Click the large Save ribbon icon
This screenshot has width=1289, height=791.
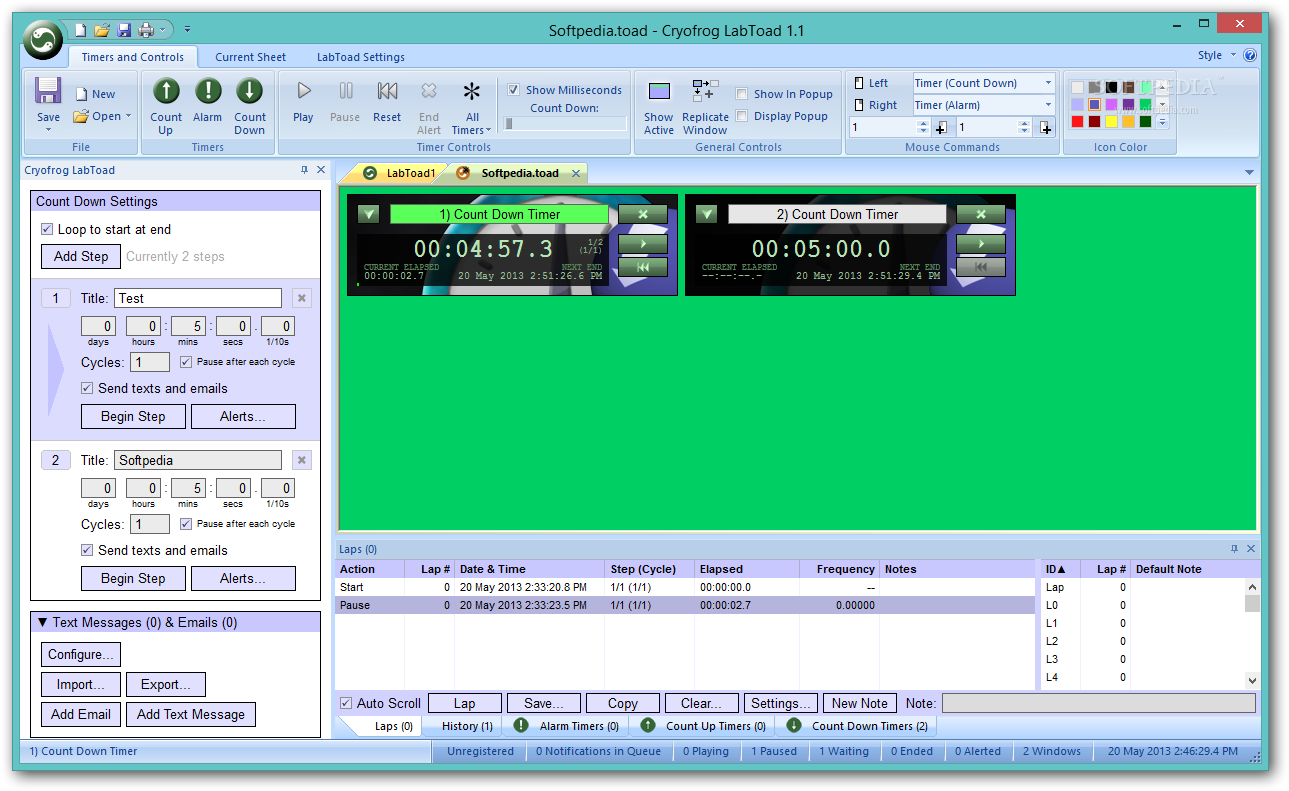click(x=48, y=92)
